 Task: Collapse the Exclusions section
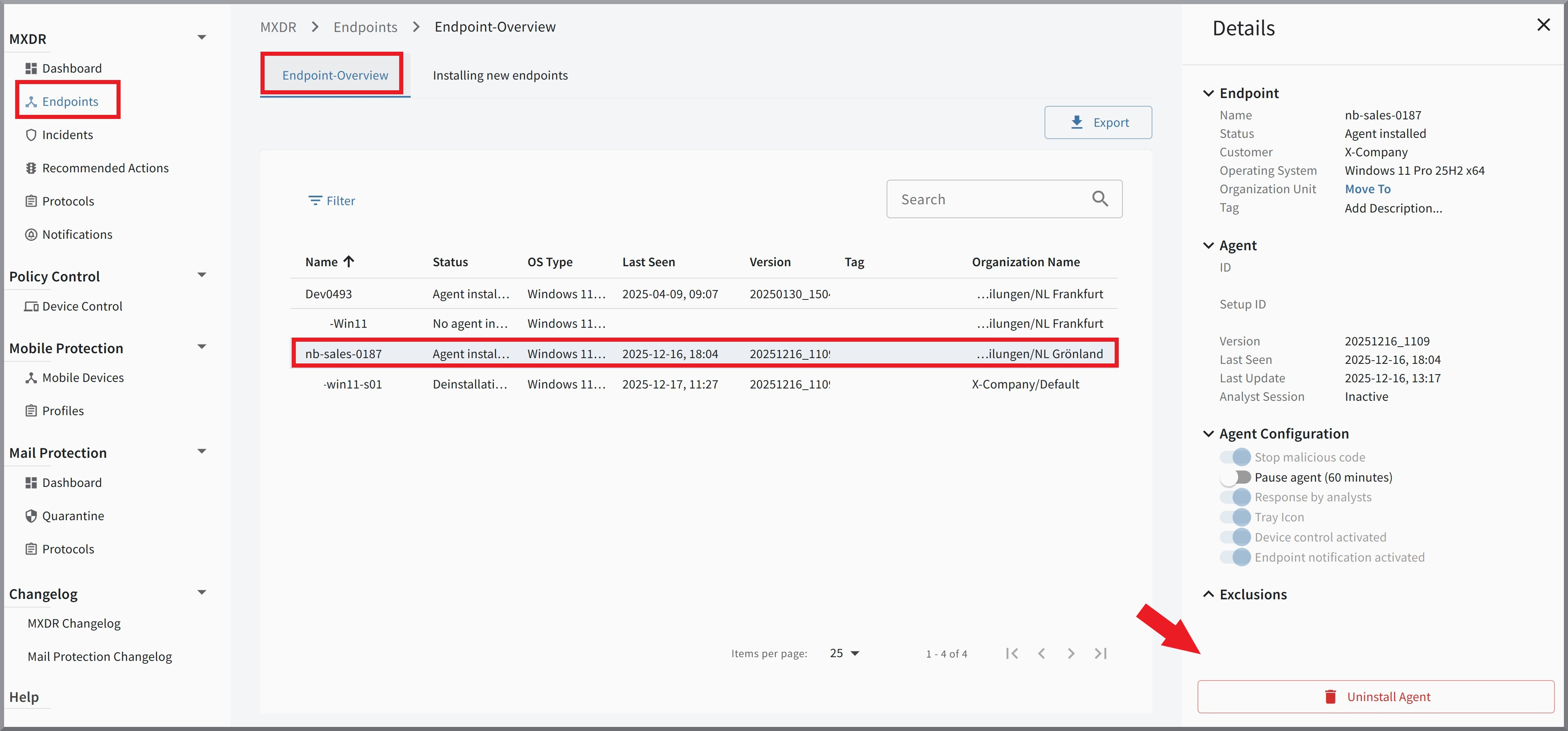(x=1209, y=594)
